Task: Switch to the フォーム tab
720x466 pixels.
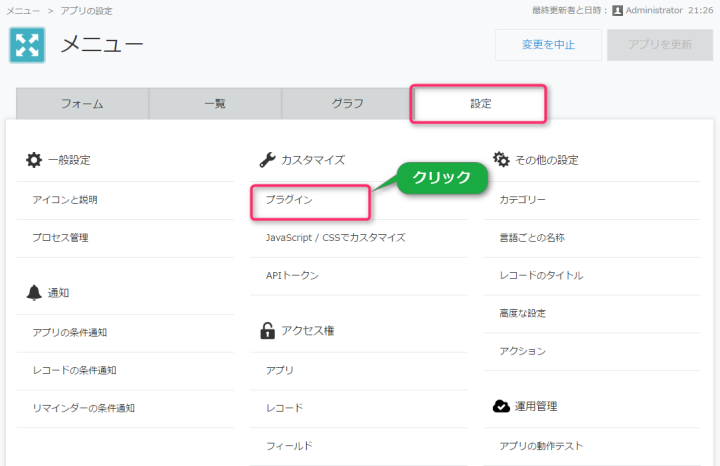Action: [x=82, y=104]
